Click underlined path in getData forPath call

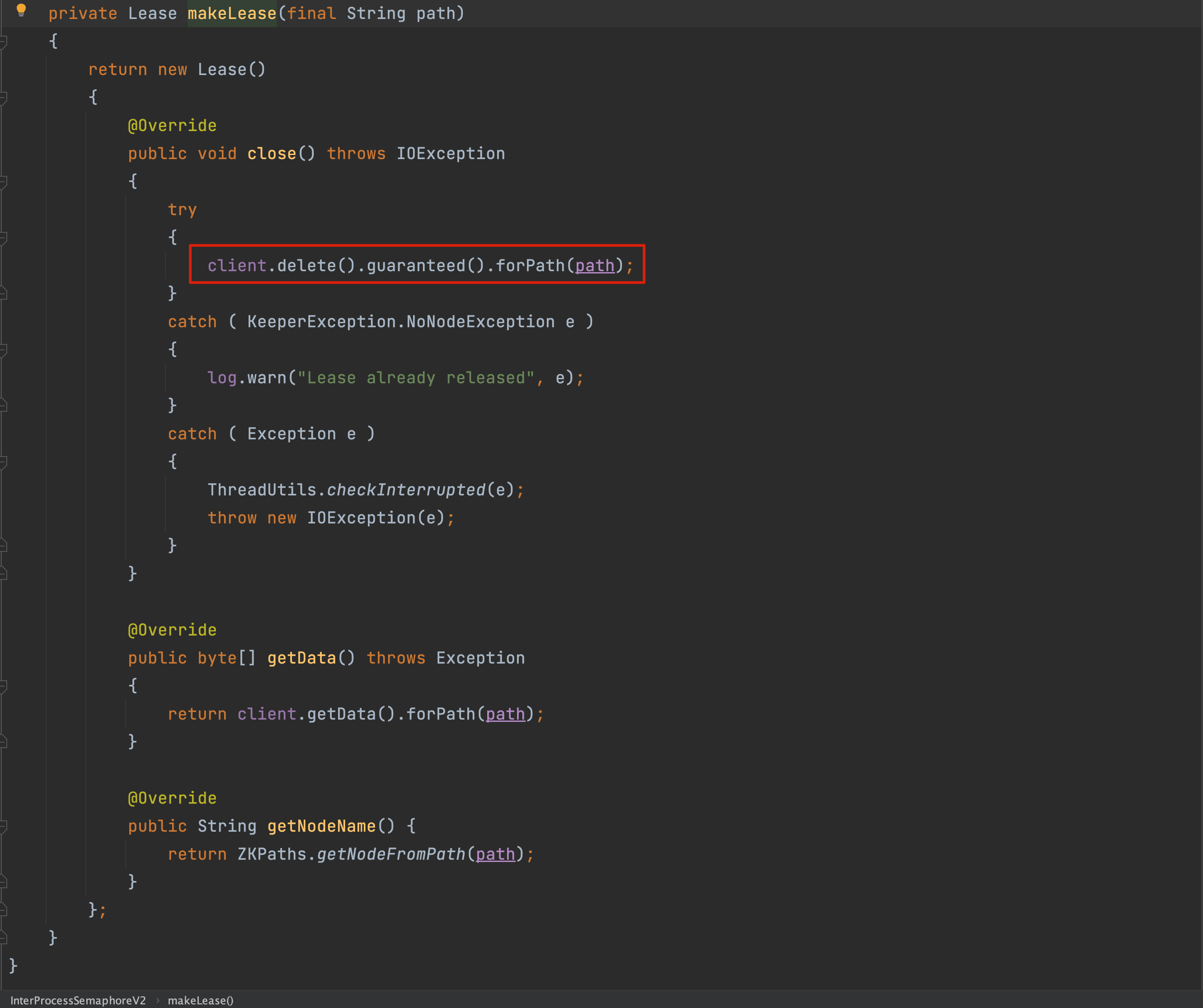(x=505, y=714)
